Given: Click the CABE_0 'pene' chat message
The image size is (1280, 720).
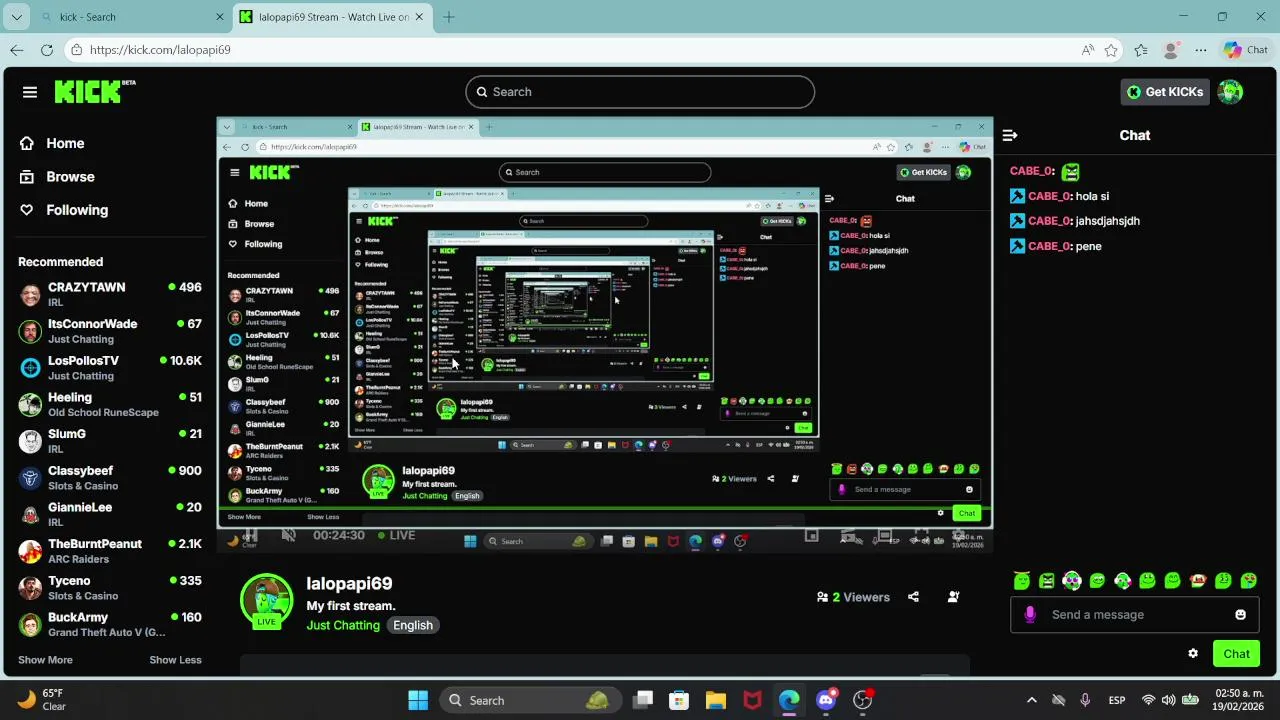Looking at the screenshot, I should pyautogui.click(x=1056, y=246).
